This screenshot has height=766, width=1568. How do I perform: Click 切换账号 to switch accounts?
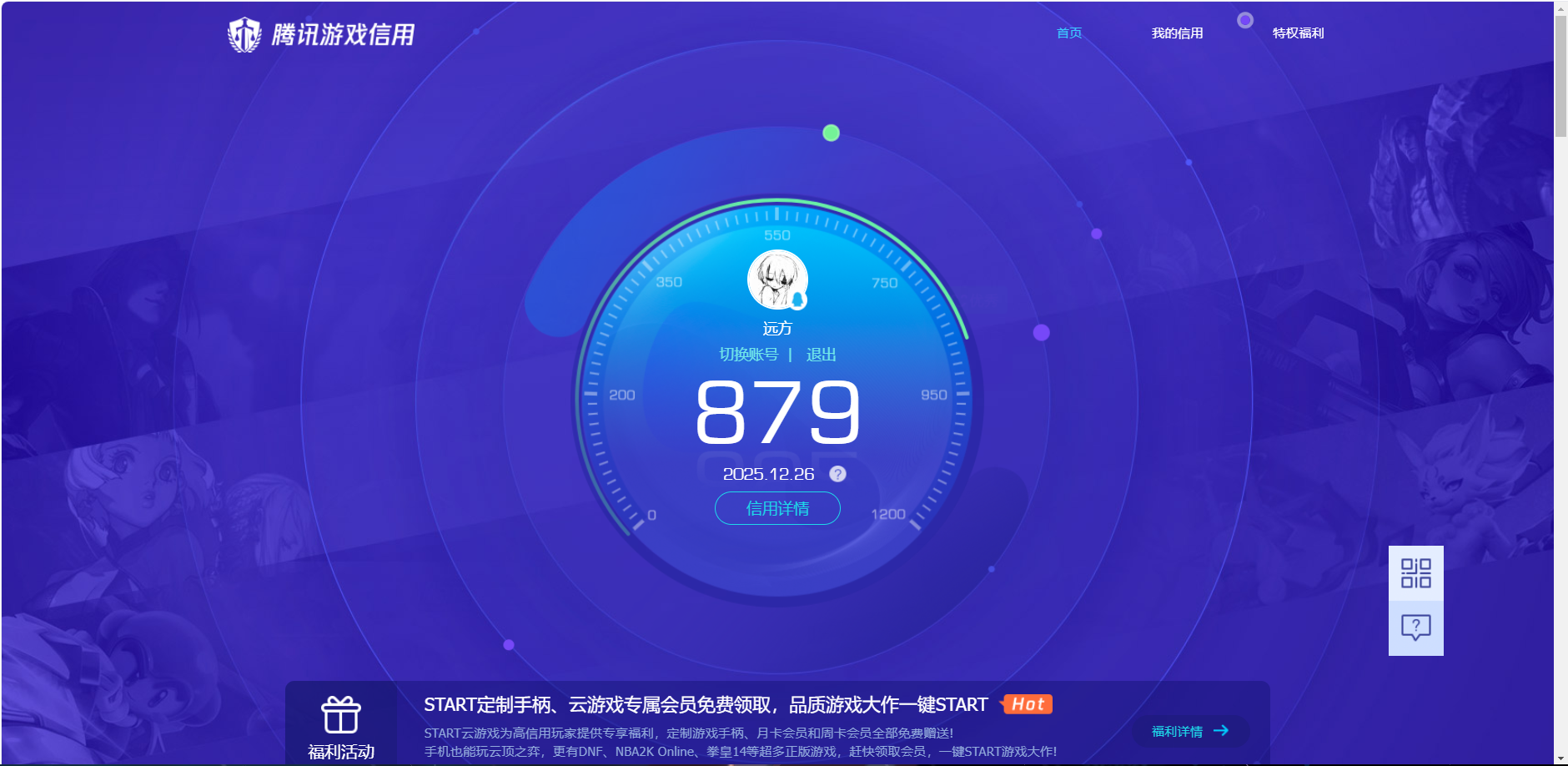748,354
